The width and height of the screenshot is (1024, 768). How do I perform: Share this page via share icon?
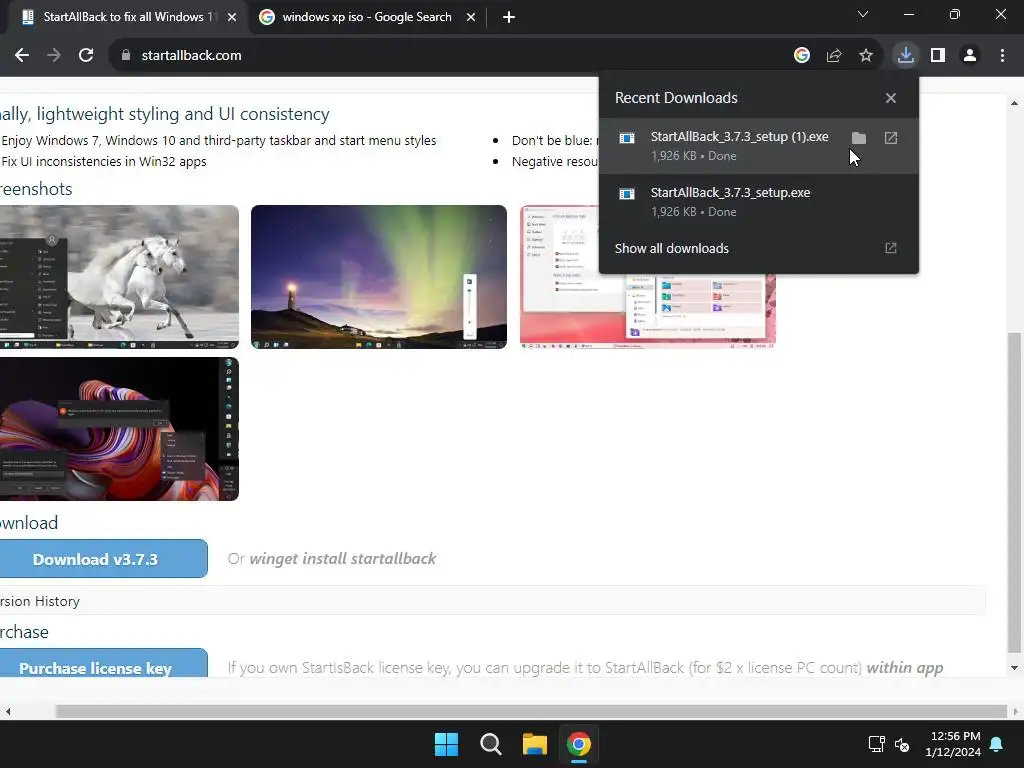click(834, 56)
